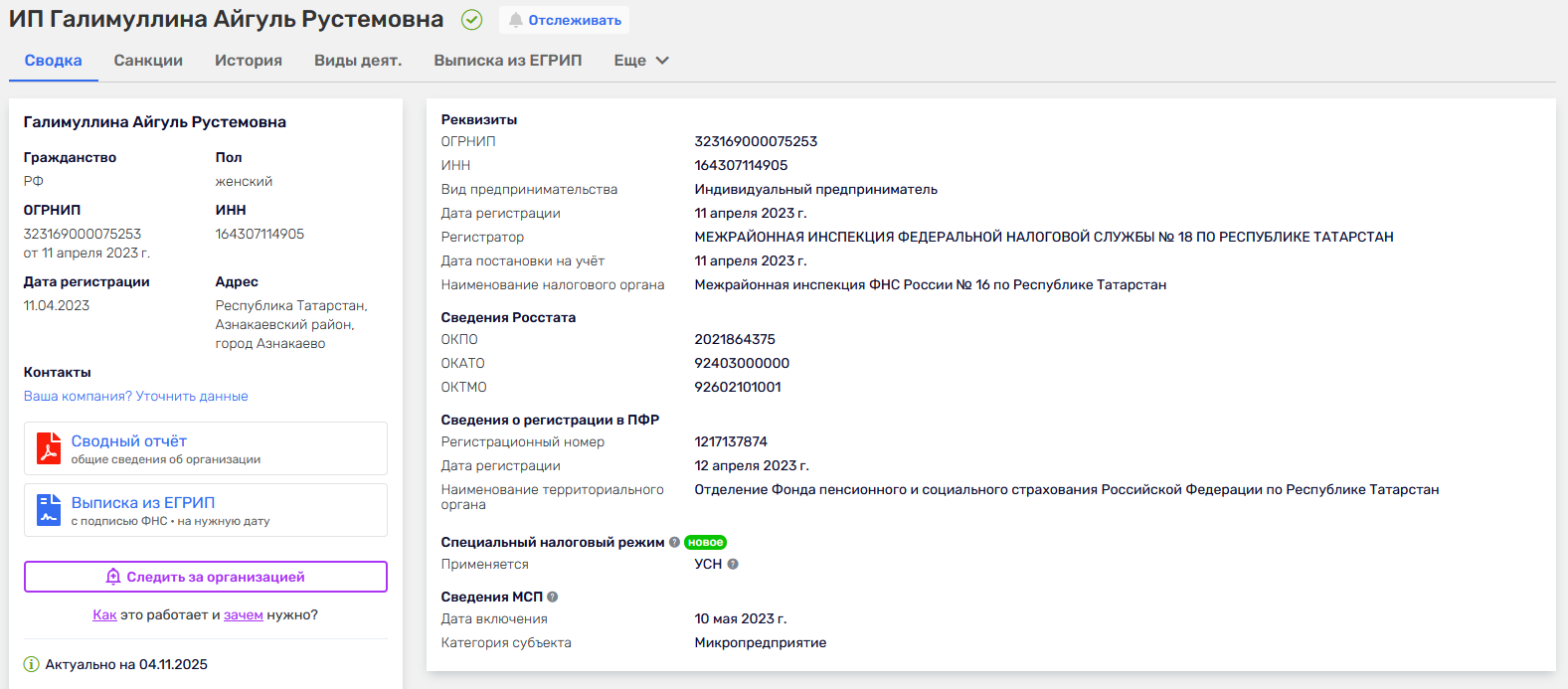Screen dimensions: 1568x689
Task: Go to the Виды деят. tab
Action: pos(358,61)
